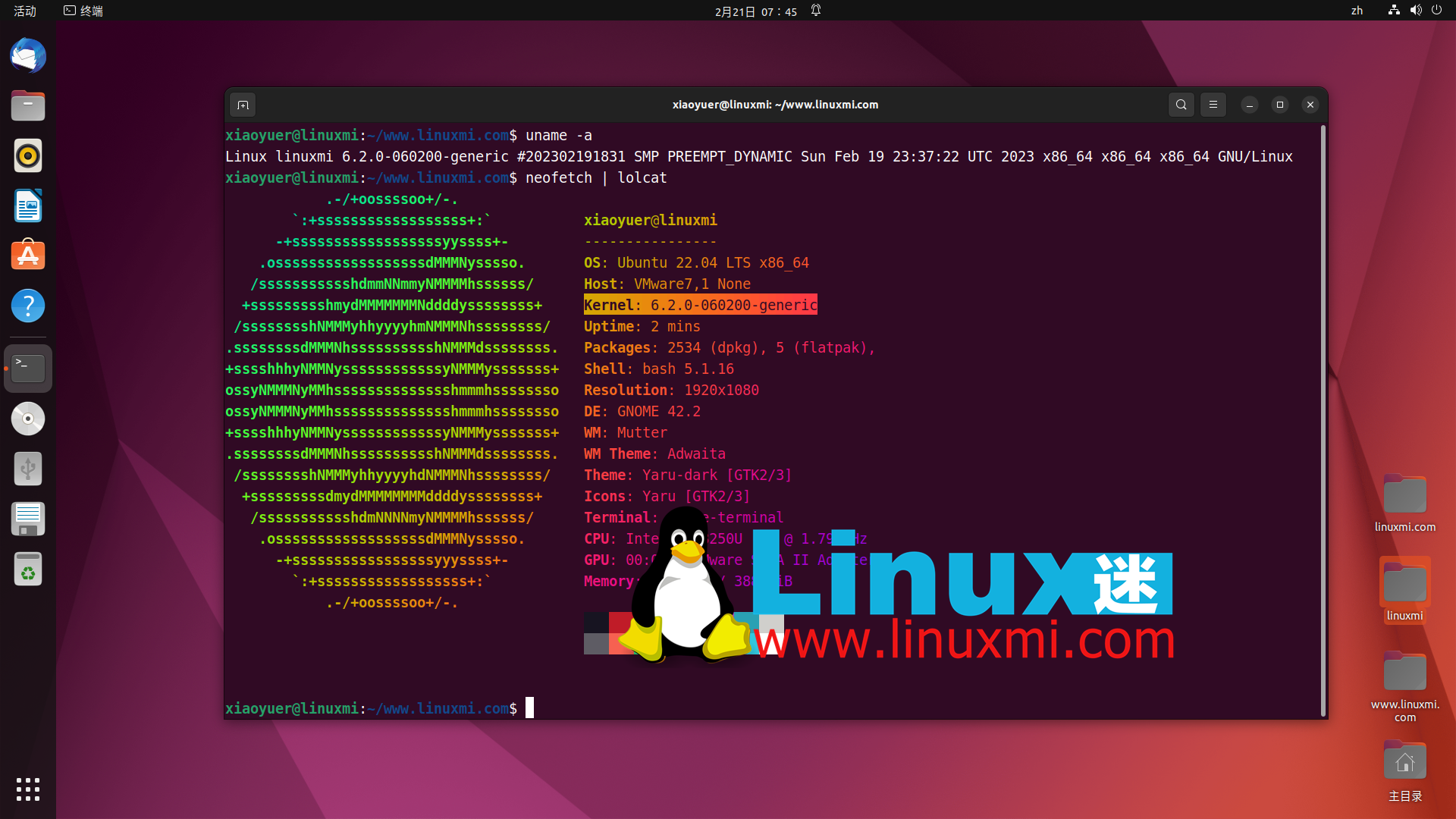Open the Thunderbird mail icon in the dock
The height and width of the screenshot is (819, 1456).
tap(27, 55)
